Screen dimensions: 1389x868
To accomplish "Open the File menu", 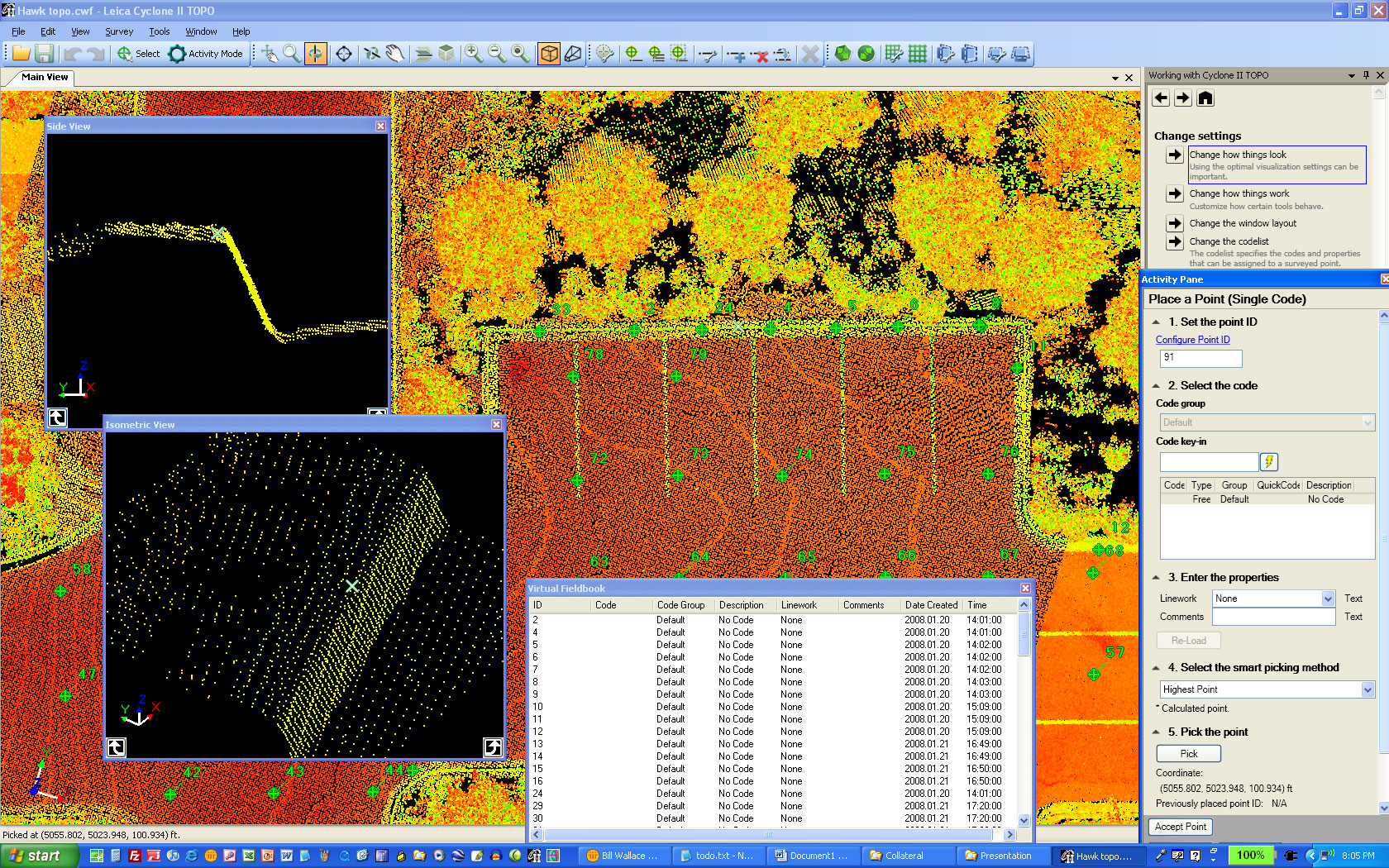I will pyautogui.click(x=18, y=31).
